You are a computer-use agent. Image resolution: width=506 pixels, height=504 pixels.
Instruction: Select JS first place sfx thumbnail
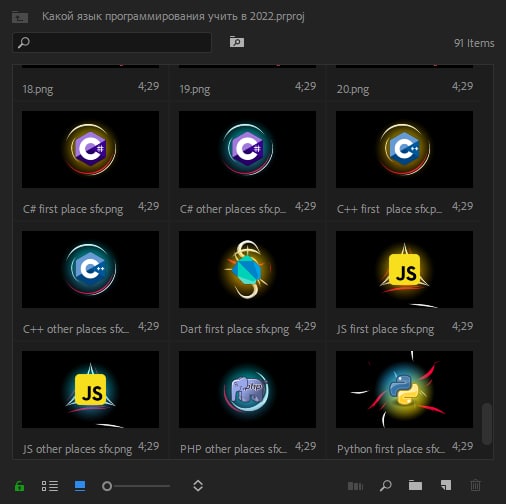pos(404,269)
